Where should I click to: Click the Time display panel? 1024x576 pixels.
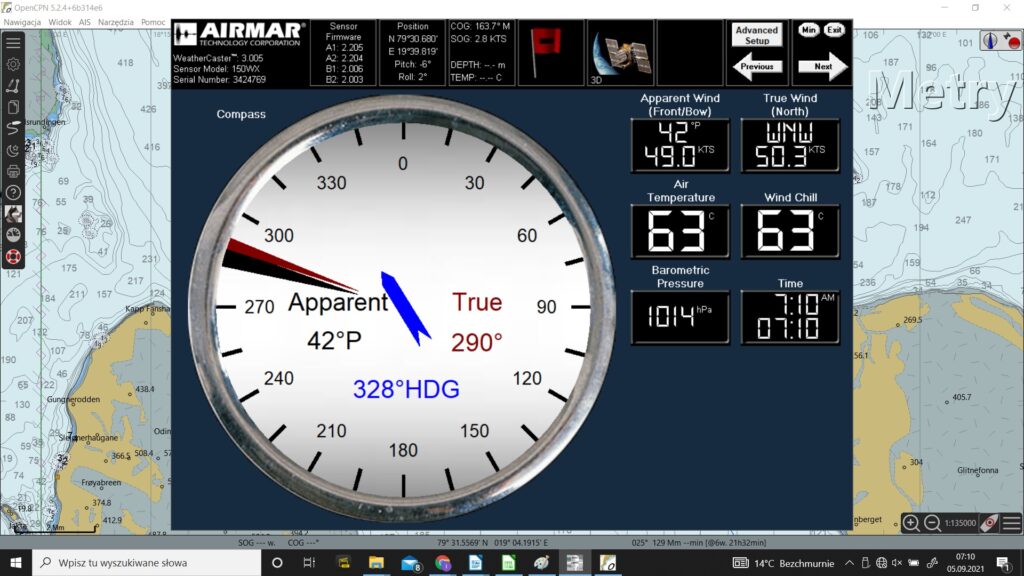coord(790,317)
